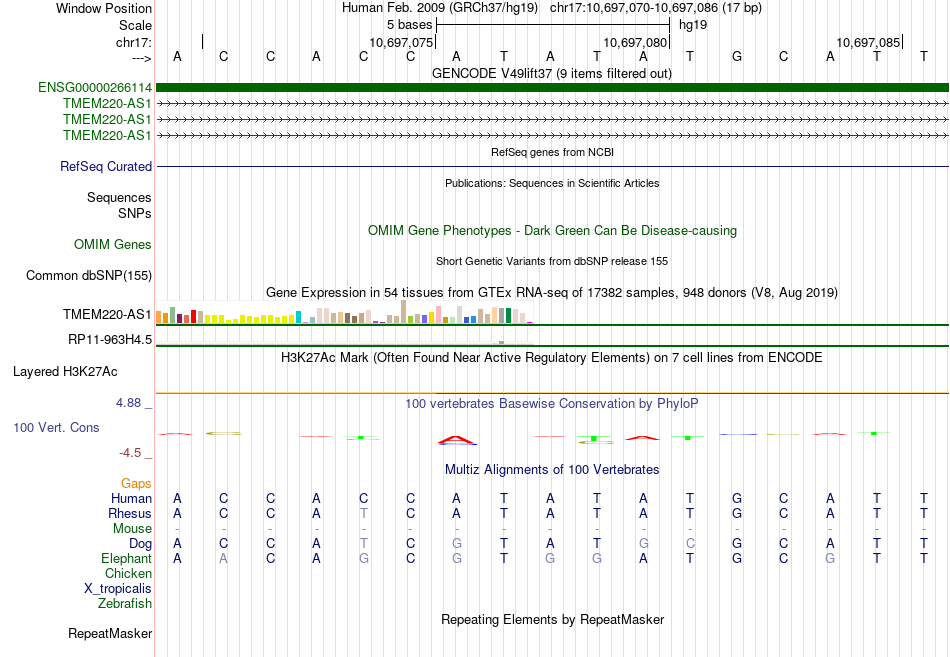
Task: Click the 10,697,085 position marker
Action: click(x=868, y=42)
